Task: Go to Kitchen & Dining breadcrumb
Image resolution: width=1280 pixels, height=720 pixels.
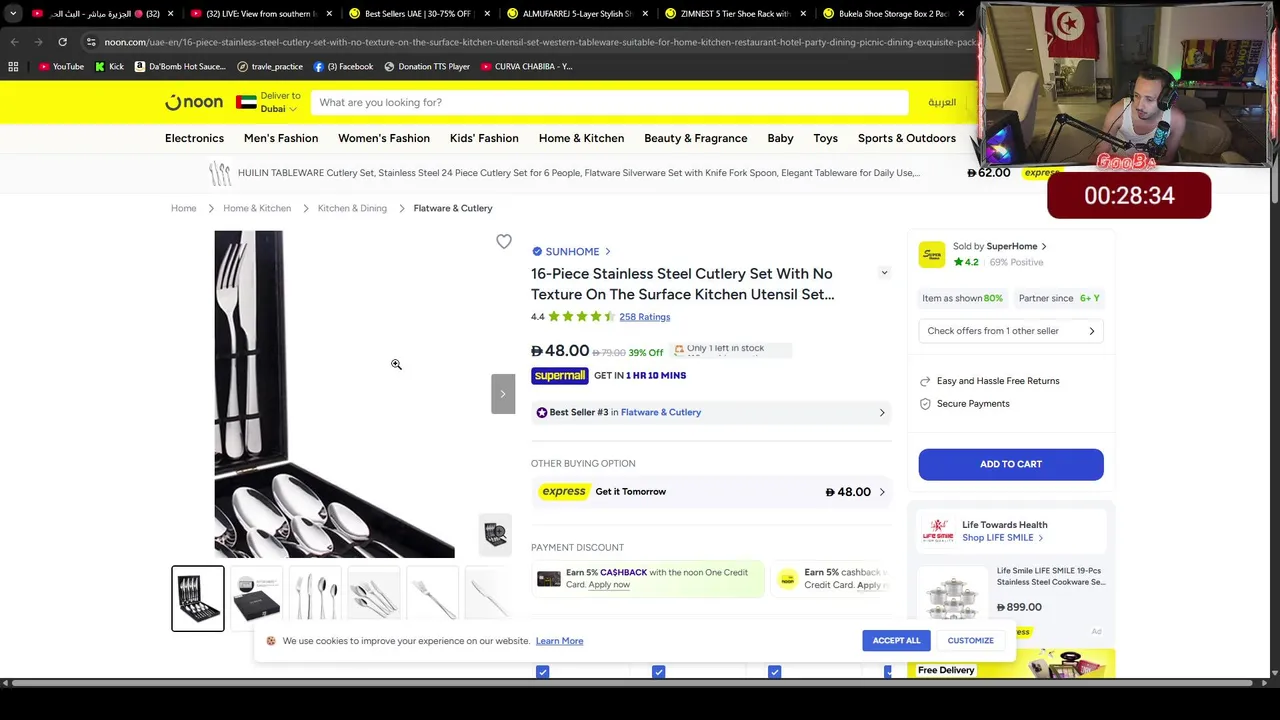Action: tap(352, 208)
